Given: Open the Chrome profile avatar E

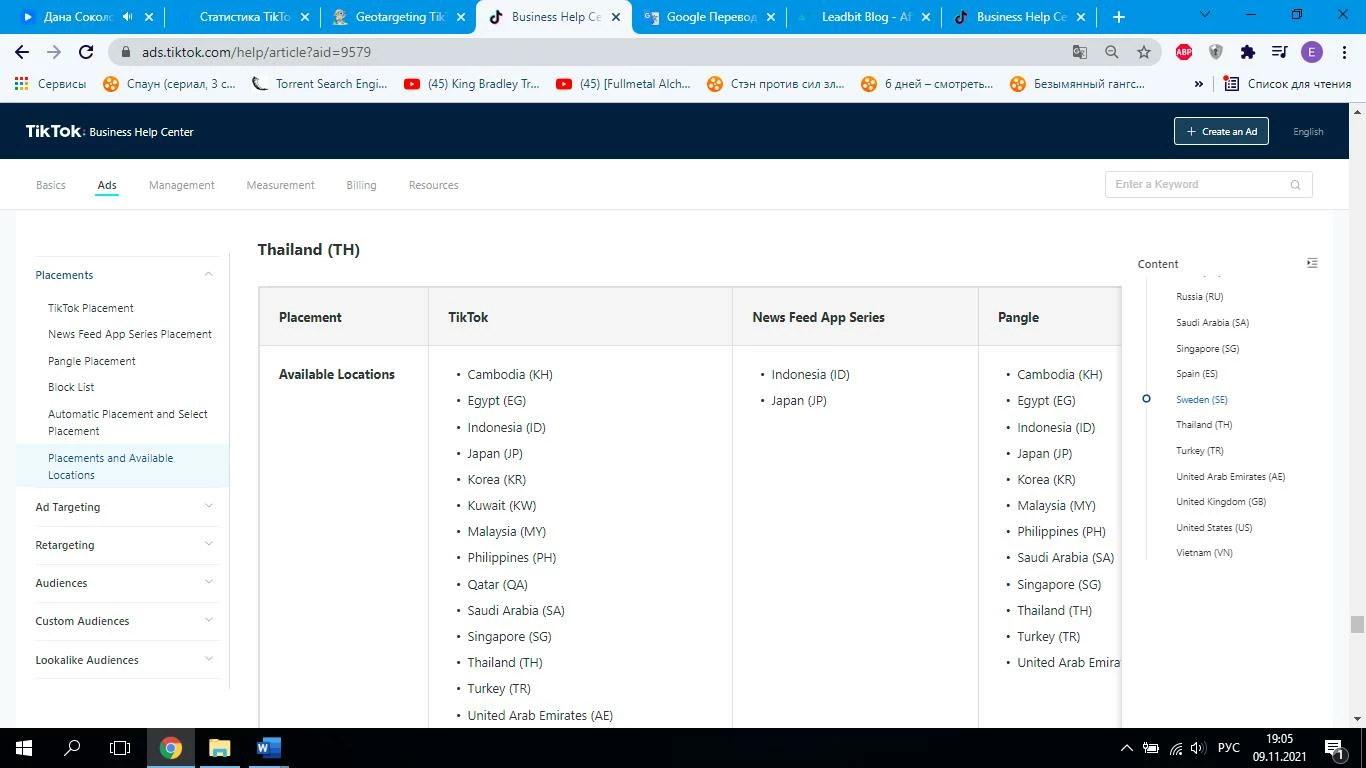Looking at the screenshot, I should 1312,52.
